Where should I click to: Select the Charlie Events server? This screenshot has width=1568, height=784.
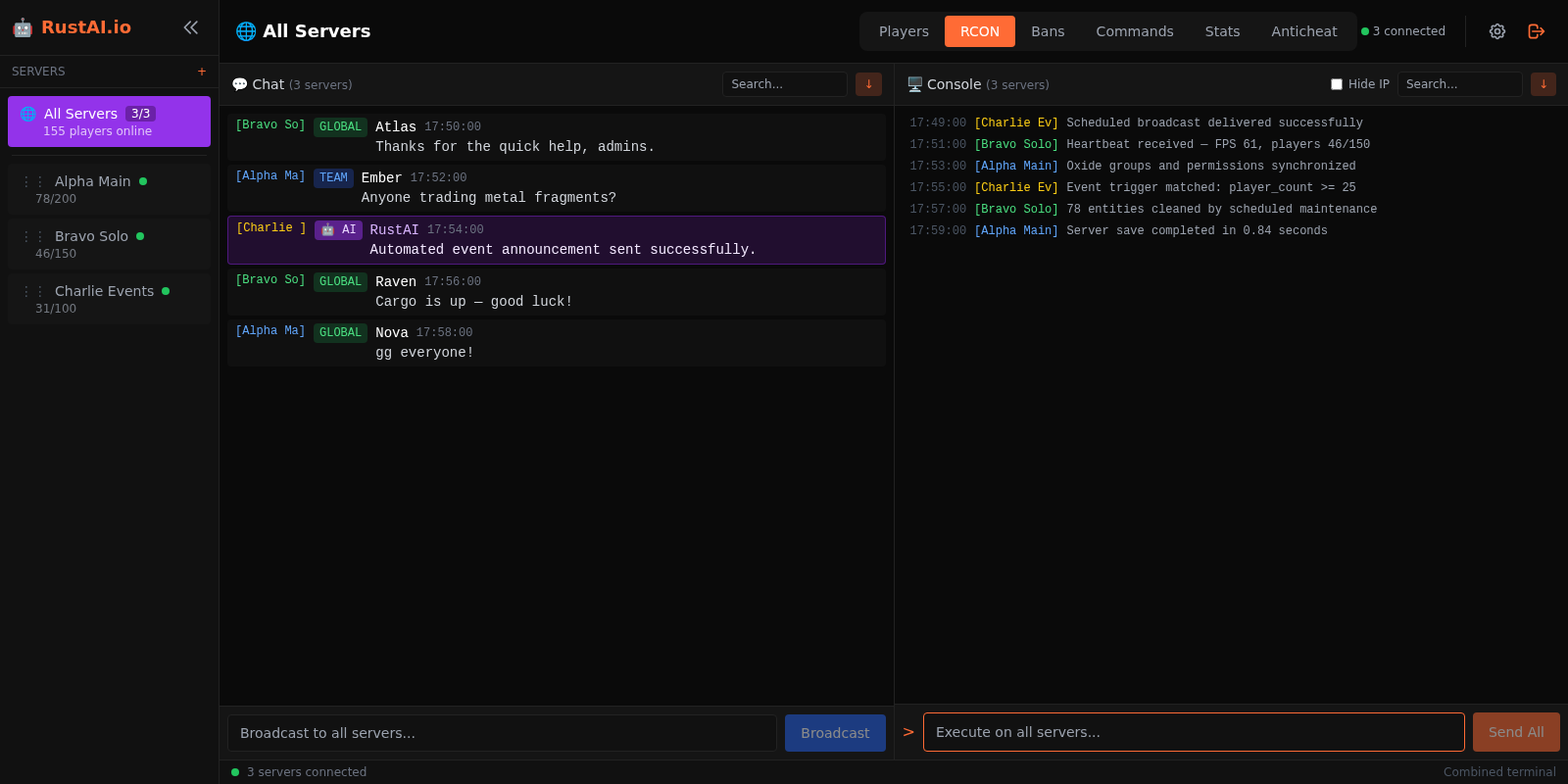point(109,299)
